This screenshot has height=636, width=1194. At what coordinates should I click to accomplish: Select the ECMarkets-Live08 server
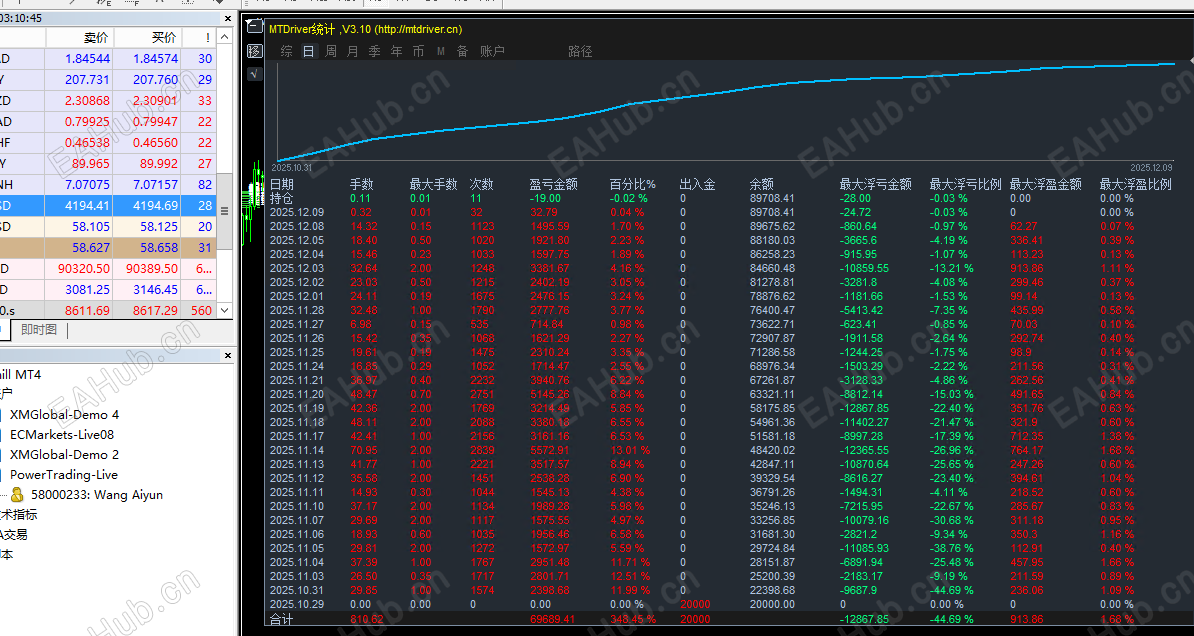tap(62, 434)
